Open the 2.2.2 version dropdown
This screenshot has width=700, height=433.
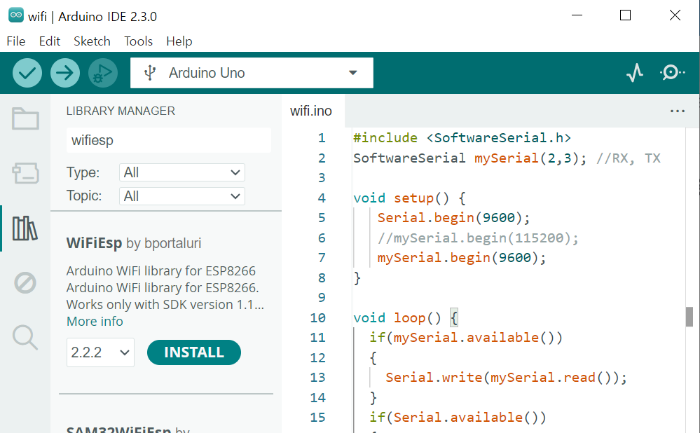pos(100,353)
